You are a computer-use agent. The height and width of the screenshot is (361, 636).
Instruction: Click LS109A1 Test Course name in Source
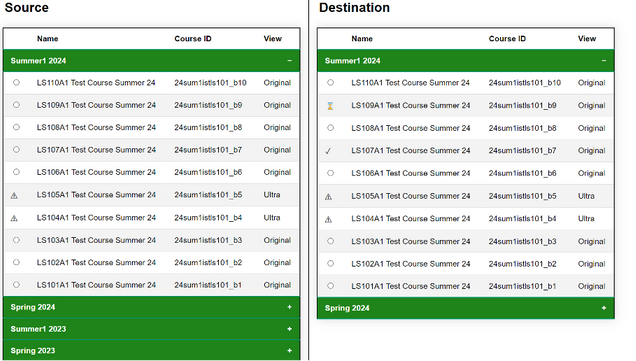(96, 105)
